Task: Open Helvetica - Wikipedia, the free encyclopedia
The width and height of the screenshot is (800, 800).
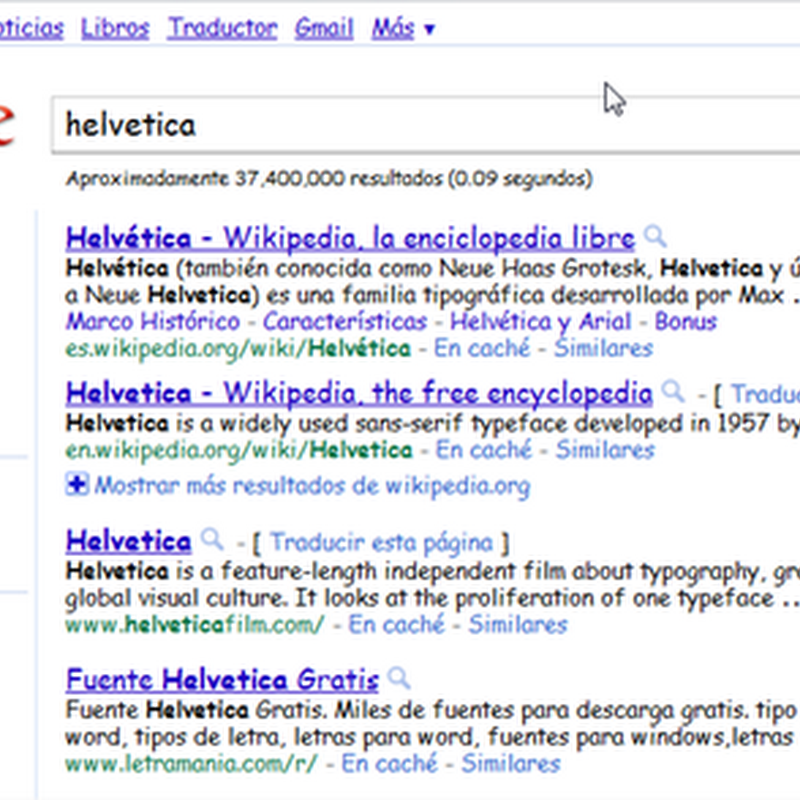Action: pyautogui.click(x=359, y=391)
